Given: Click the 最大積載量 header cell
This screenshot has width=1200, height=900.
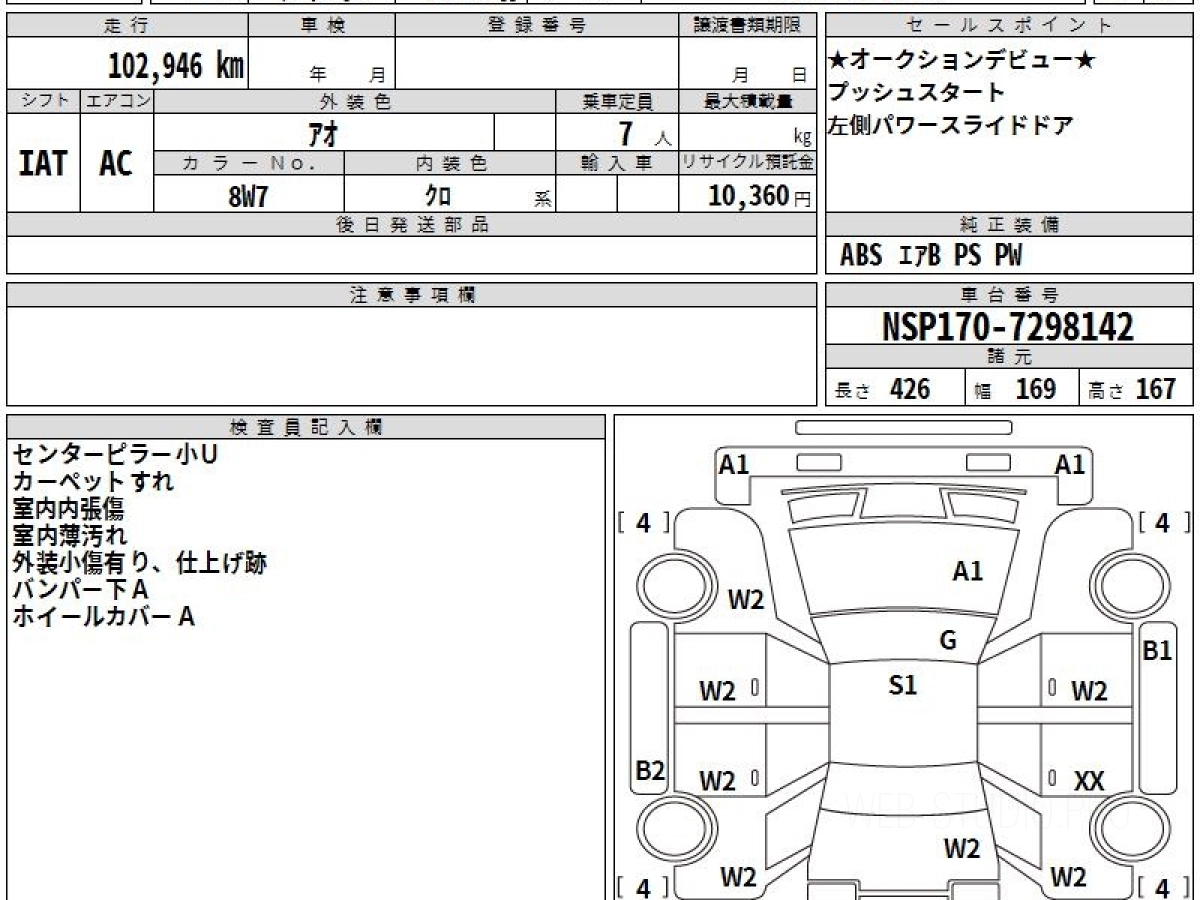Looking at the screenshot, I should pyautogui.click(x=747, y=101).
